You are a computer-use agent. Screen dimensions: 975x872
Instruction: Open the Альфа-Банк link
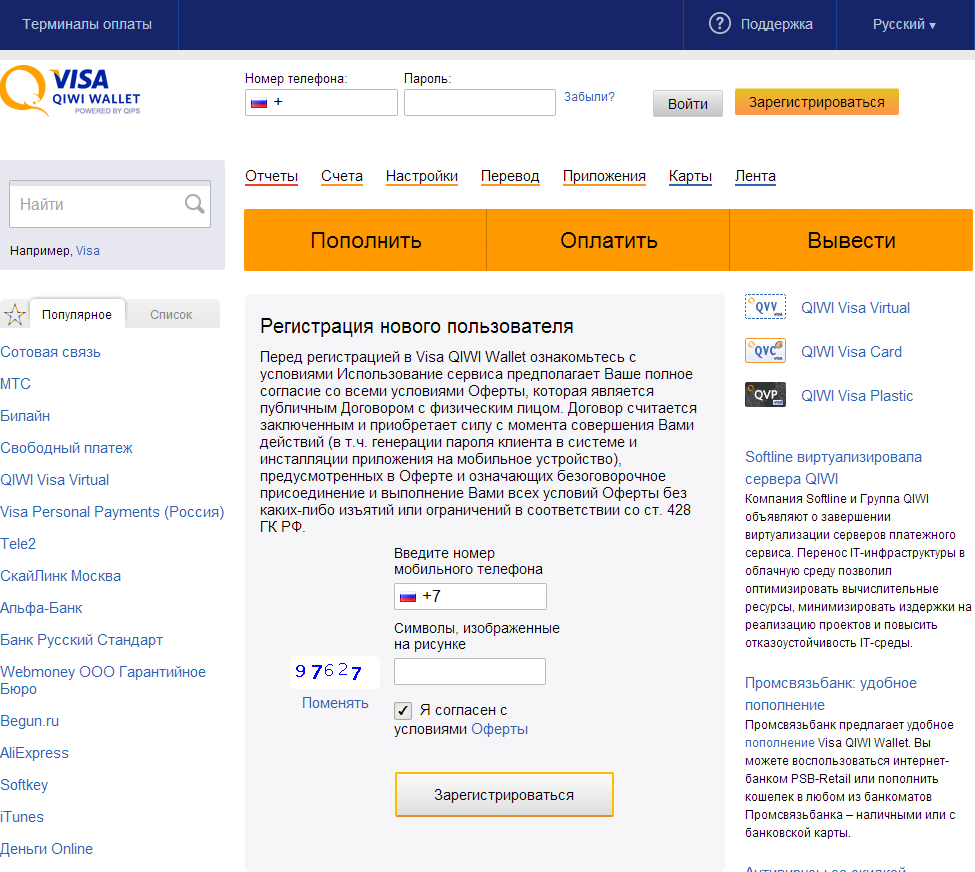41,608
